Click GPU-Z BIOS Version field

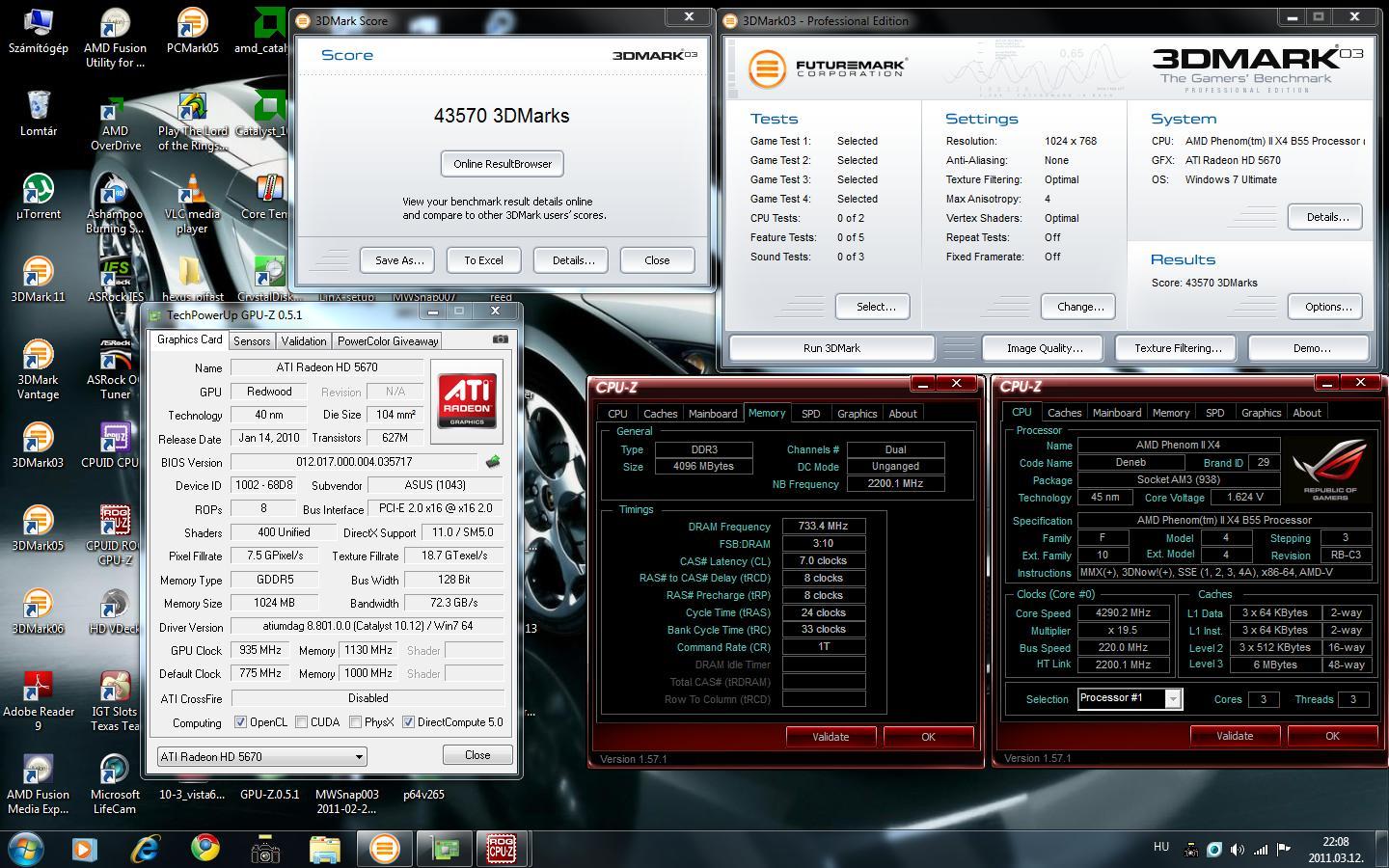[353, 462]
